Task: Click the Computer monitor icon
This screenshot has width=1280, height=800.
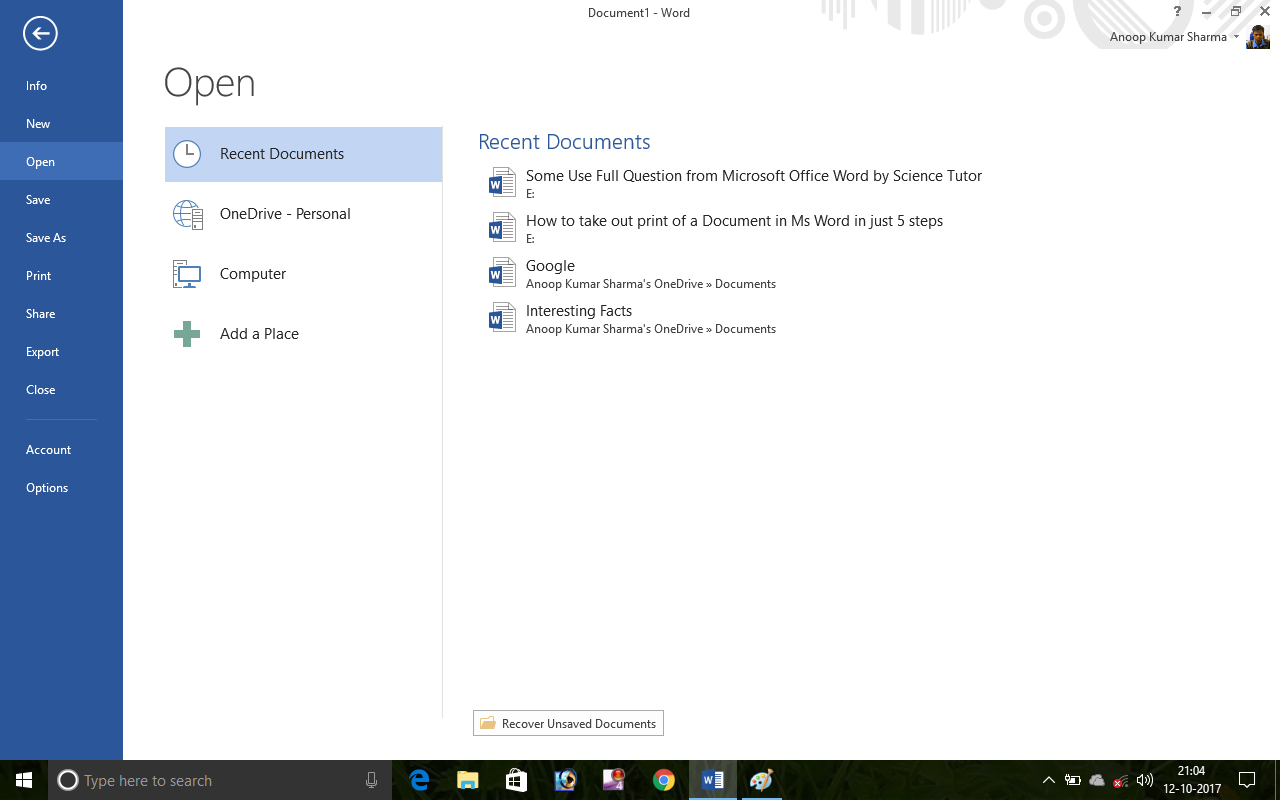Action: pyautogui.click(x=186, y=273)
